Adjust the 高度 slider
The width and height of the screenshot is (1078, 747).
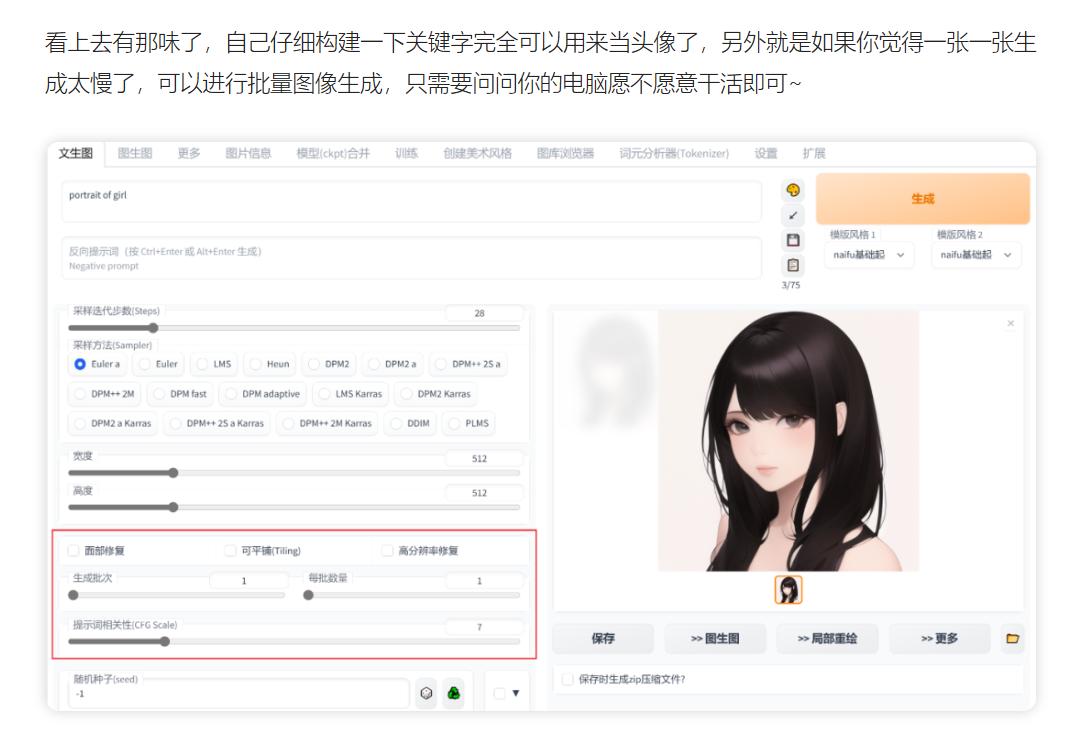[x=294, y=507]
